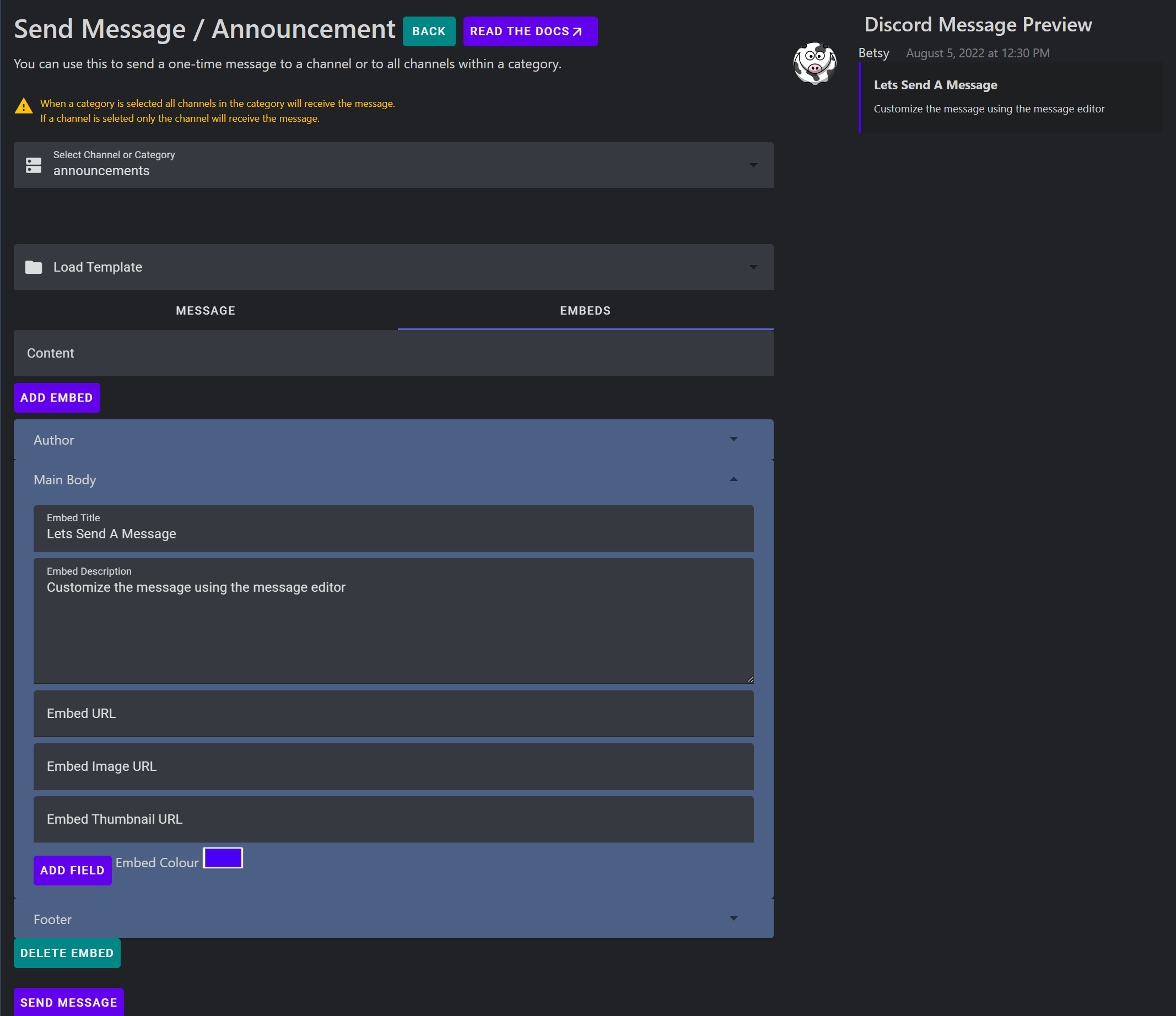This screenshot has width=1176, height=1016.
Task: Switch to the EMBEDS tab
Action: [585, 311]
